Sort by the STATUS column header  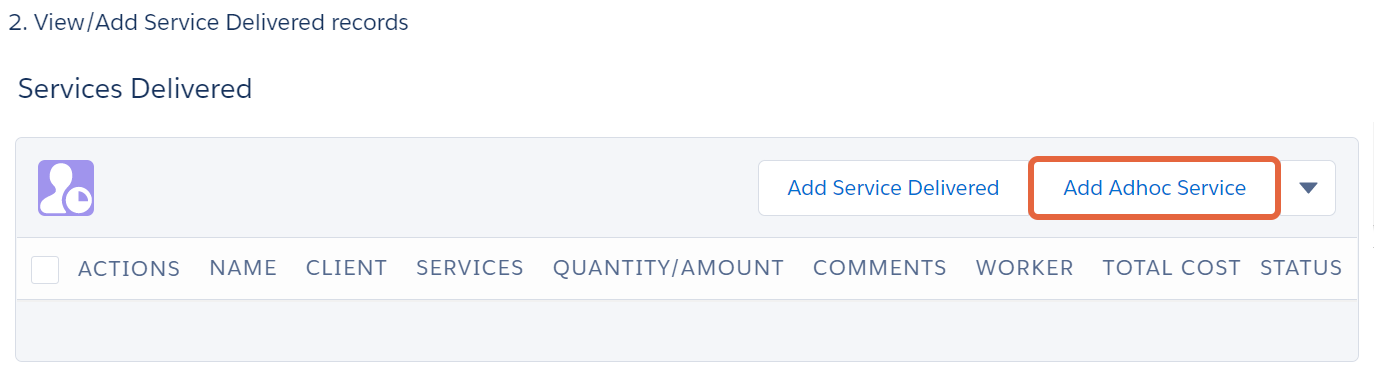coord(1301,268)
